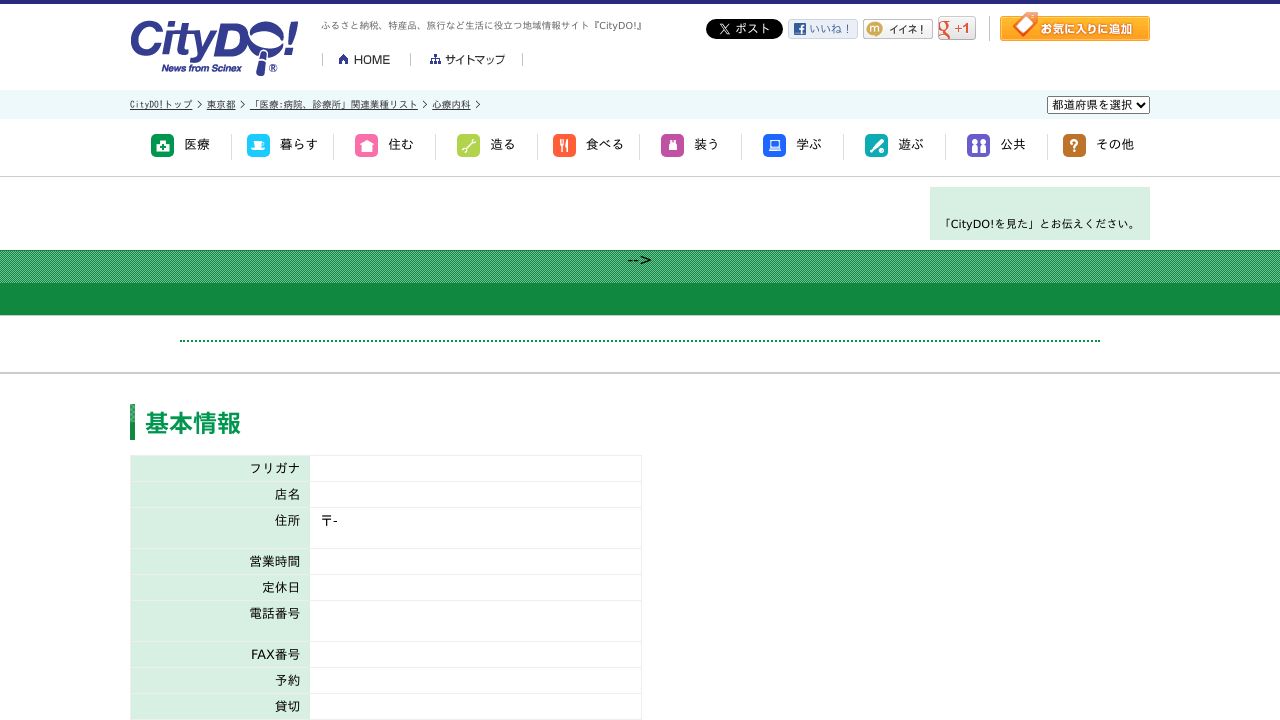
Task: Follow the 東京都 breadcrumb link
Action: coord(221,105)
